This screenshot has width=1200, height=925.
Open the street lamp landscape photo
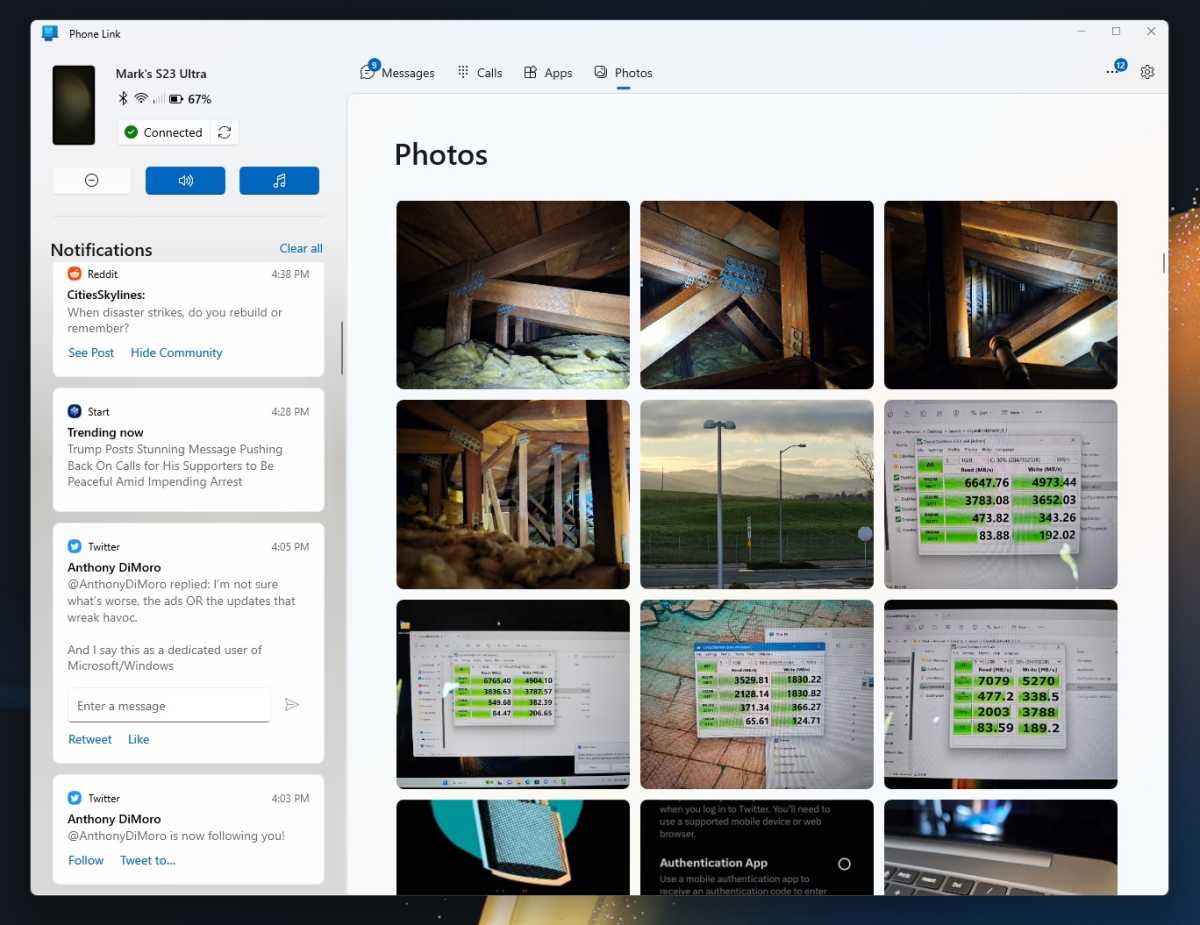tap(757, 494)
